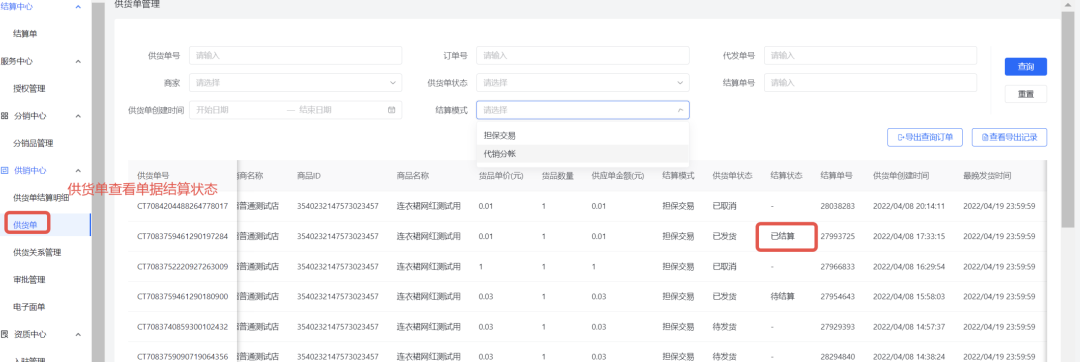The image size is (1080, 362).
Task: Click the 已结算 status cell
Action: (782, 236)
